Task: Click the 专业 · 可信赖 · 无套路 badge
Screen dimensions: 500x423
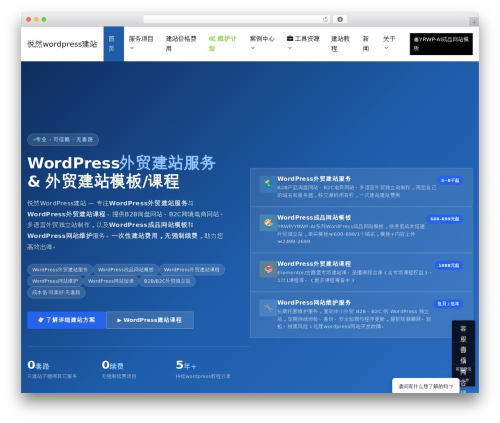Action: coord(63,139)
